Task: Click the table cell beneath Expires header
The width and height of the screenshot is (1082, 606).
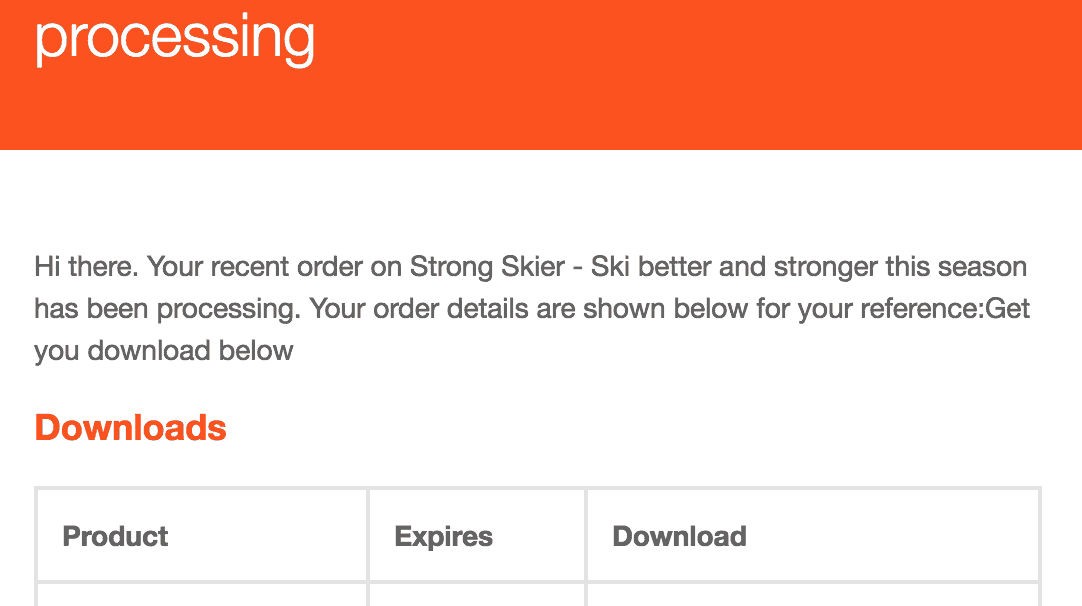Action: [477, 594]
